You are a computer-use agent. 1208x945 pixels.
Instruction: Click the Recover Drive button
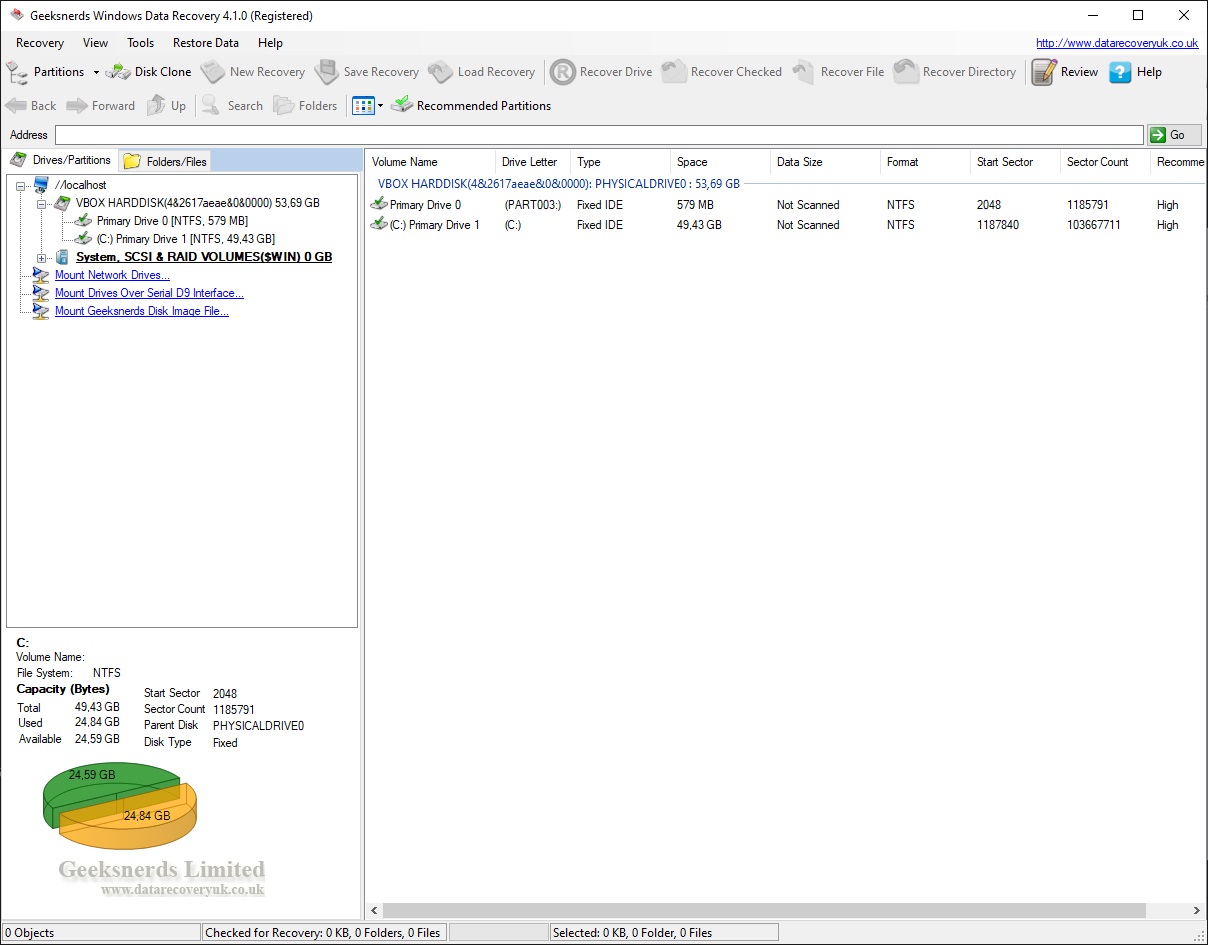click(602, 72)
